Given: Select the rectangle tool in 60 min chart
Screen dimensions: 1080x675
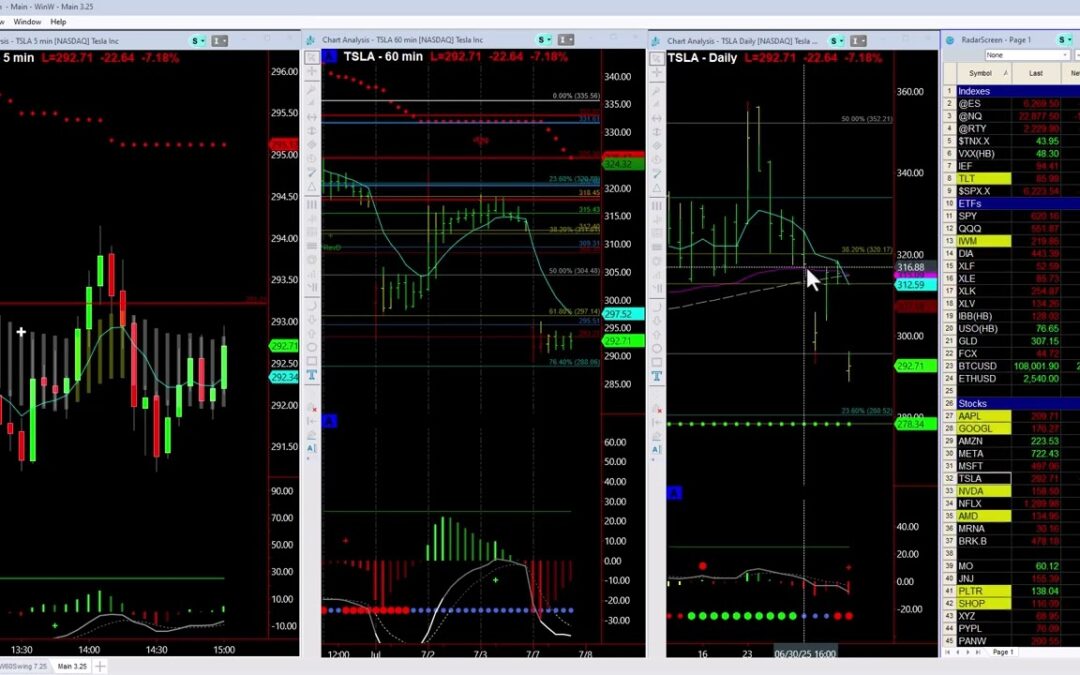Looking at the screenshot, I should [311, 361].
